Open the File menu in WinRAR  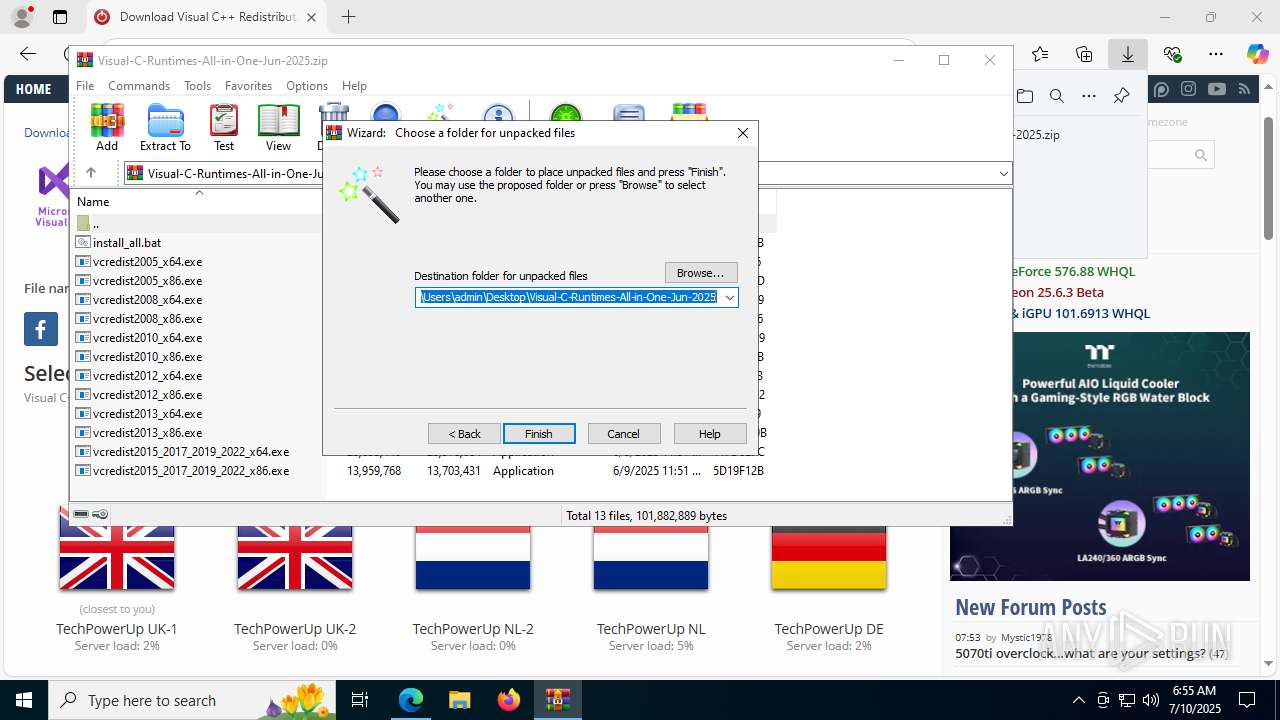pyautogui.click(x=85, y=86)
